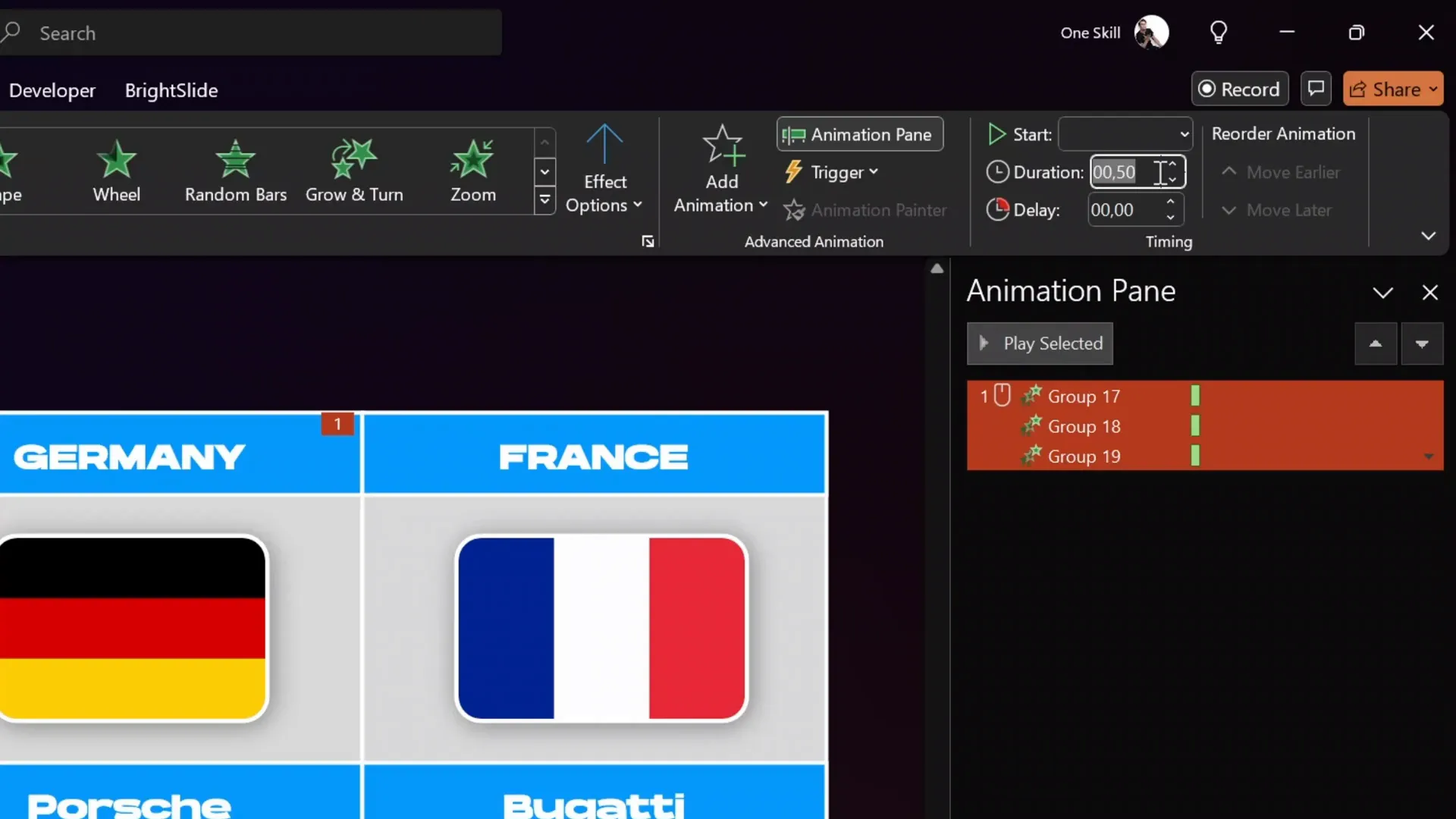Expand Group 19's animation options
Screen dimensions: 1456x819
pos(1429,457)
